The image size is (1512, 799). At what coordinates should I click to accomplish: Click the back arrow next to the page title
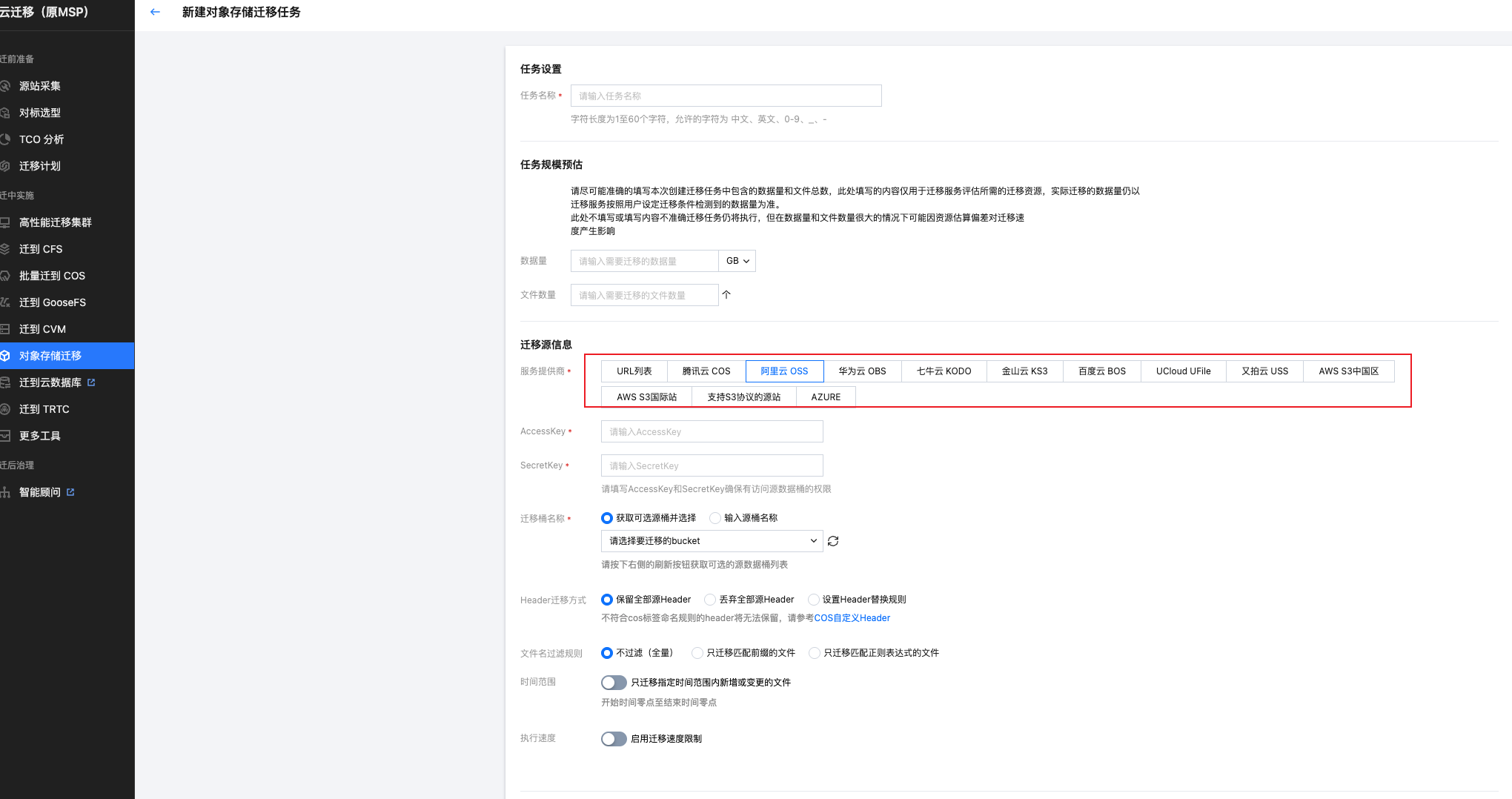pyautogui.click(x=155, y=12)
